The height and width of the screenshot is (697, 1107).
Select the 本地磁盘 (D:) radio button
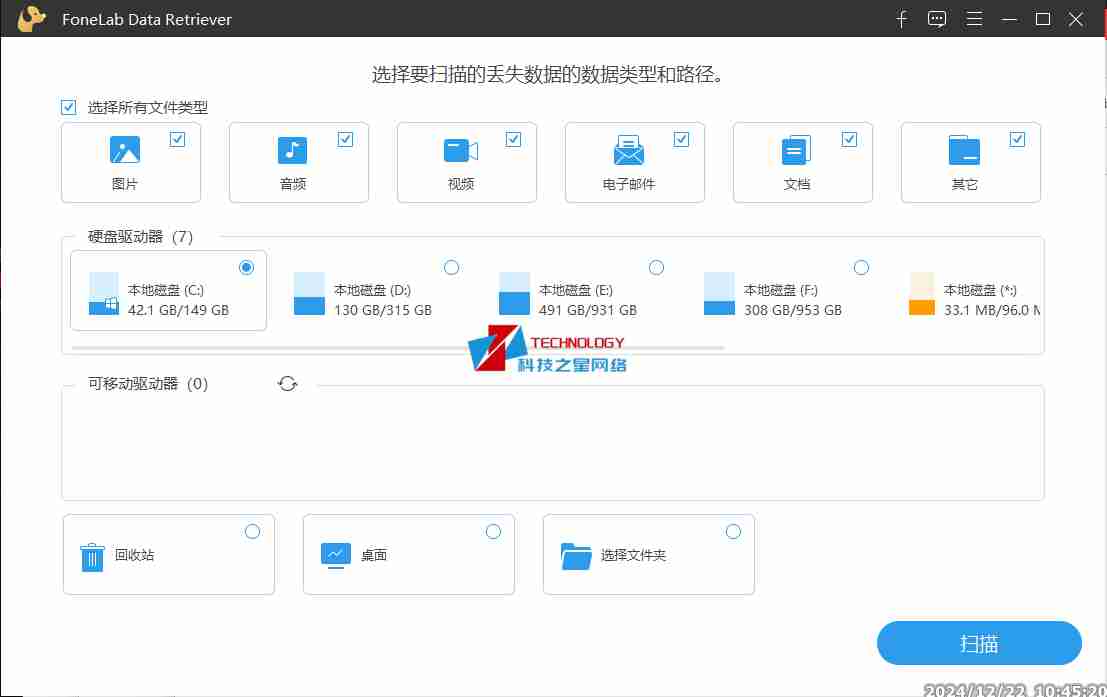pos(451,267)
